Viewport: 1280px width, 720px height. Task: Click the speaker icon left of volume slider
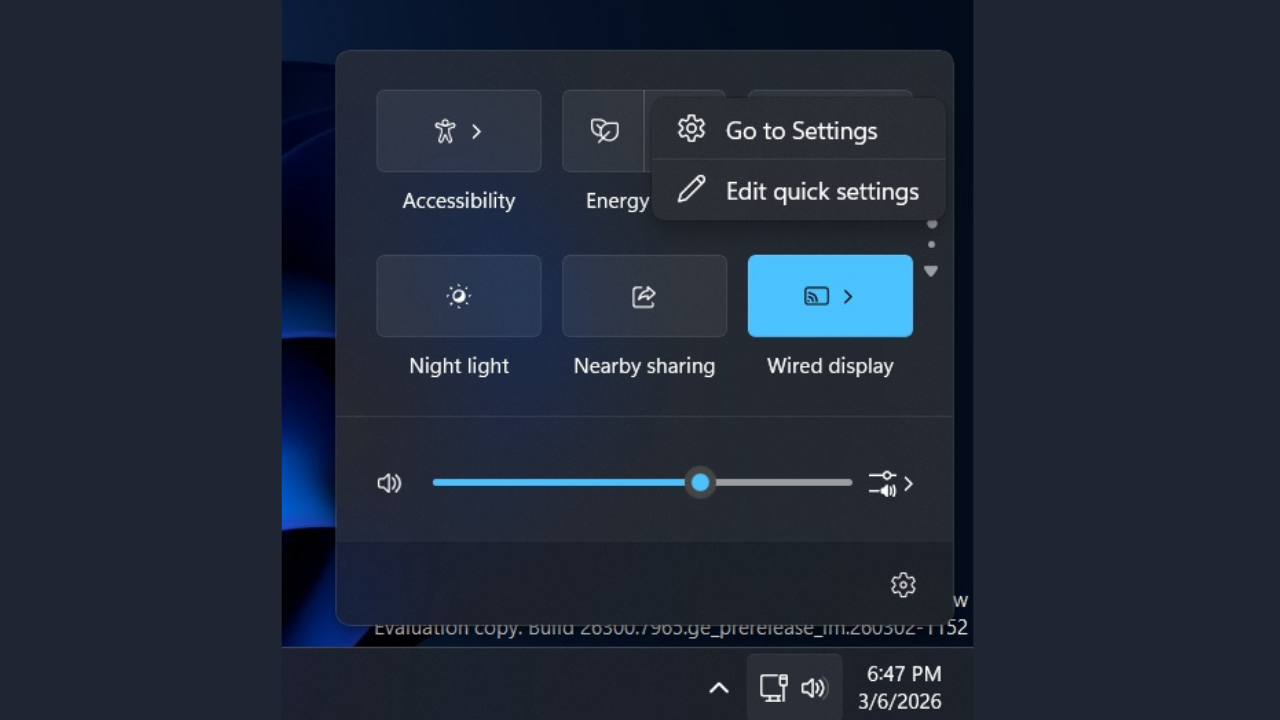pyautogui.click(x=389, y=483)
